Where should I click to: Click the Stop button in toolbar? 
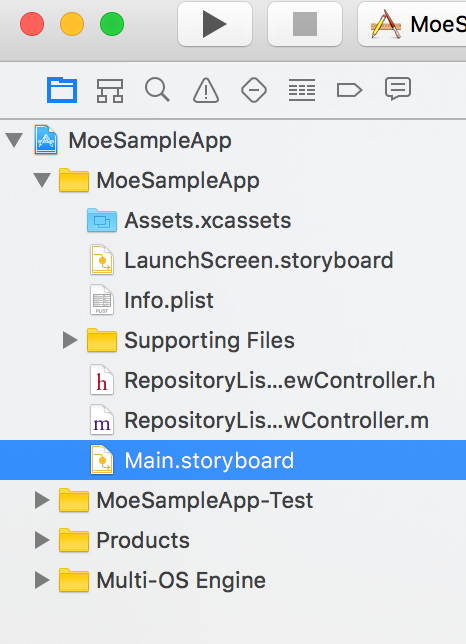(x=305, y=24)
